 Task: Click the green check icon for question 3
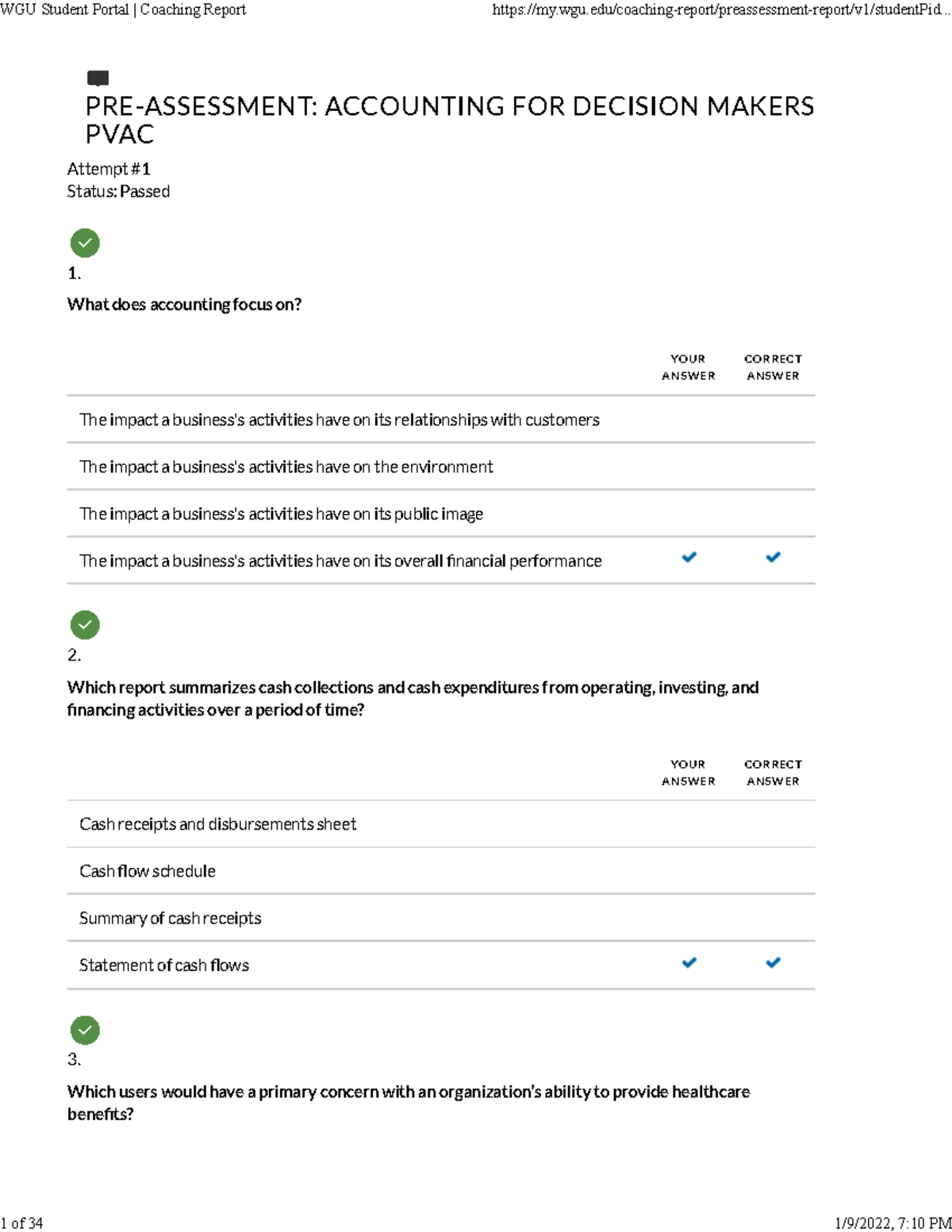(x=85, y=1031)
